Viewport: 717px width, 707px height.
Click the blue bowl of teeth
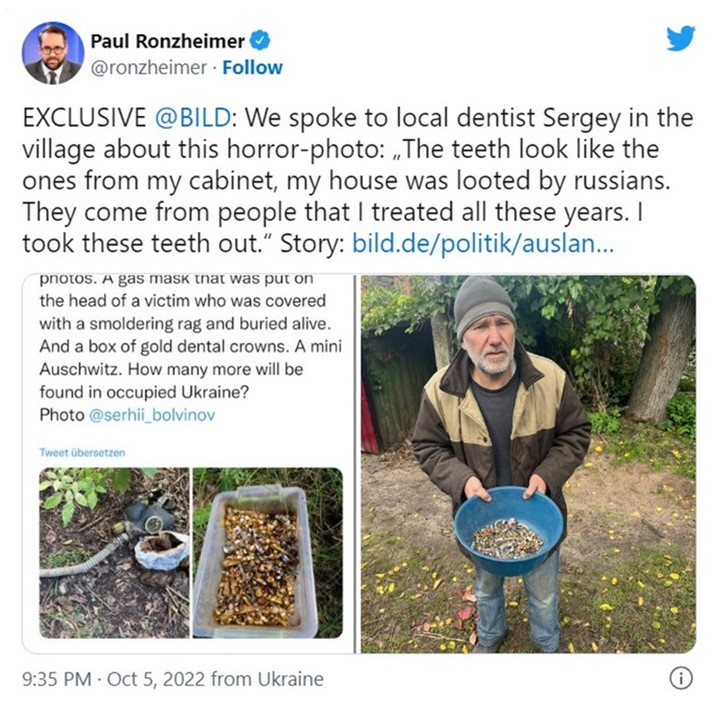click(508, 530)
